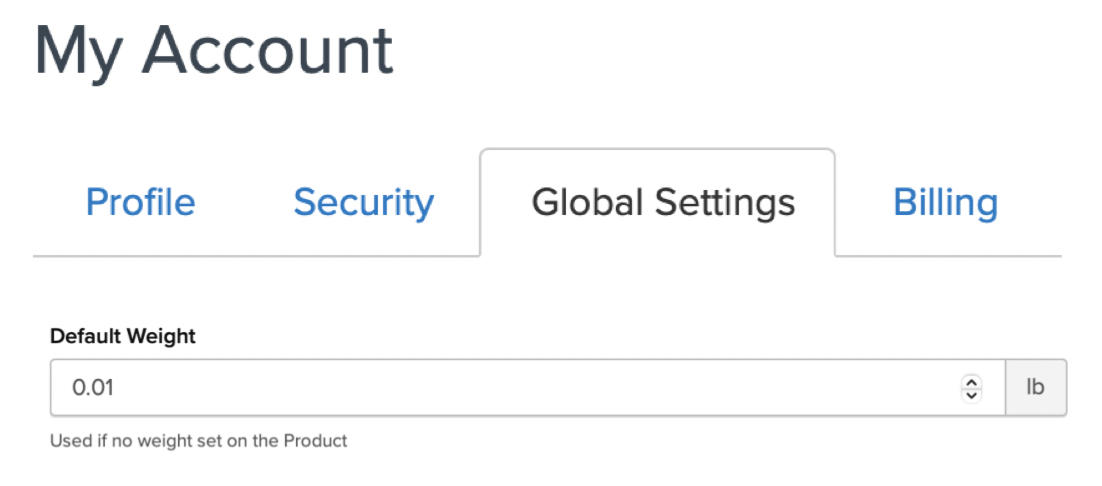Click the word "Account" in the heading
Viewport: 1102px width, 486px height.
pos(269,50)
